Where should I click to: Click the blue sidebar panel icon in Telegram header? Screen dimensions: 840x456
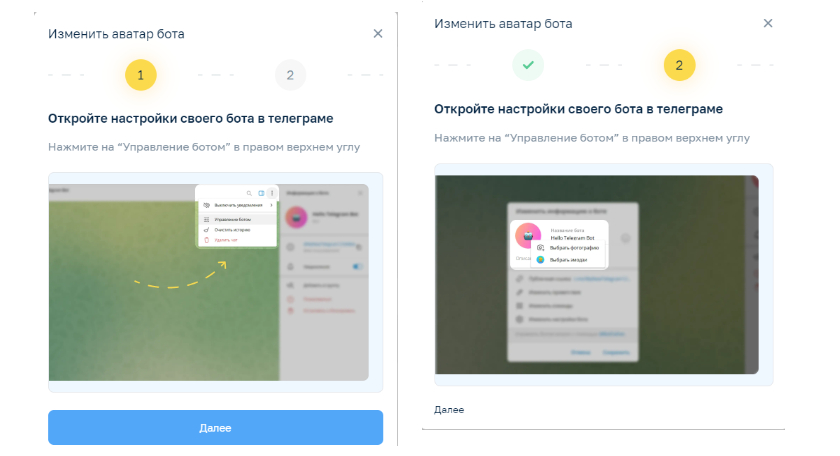pyautogui.click(x=261, y=193)
